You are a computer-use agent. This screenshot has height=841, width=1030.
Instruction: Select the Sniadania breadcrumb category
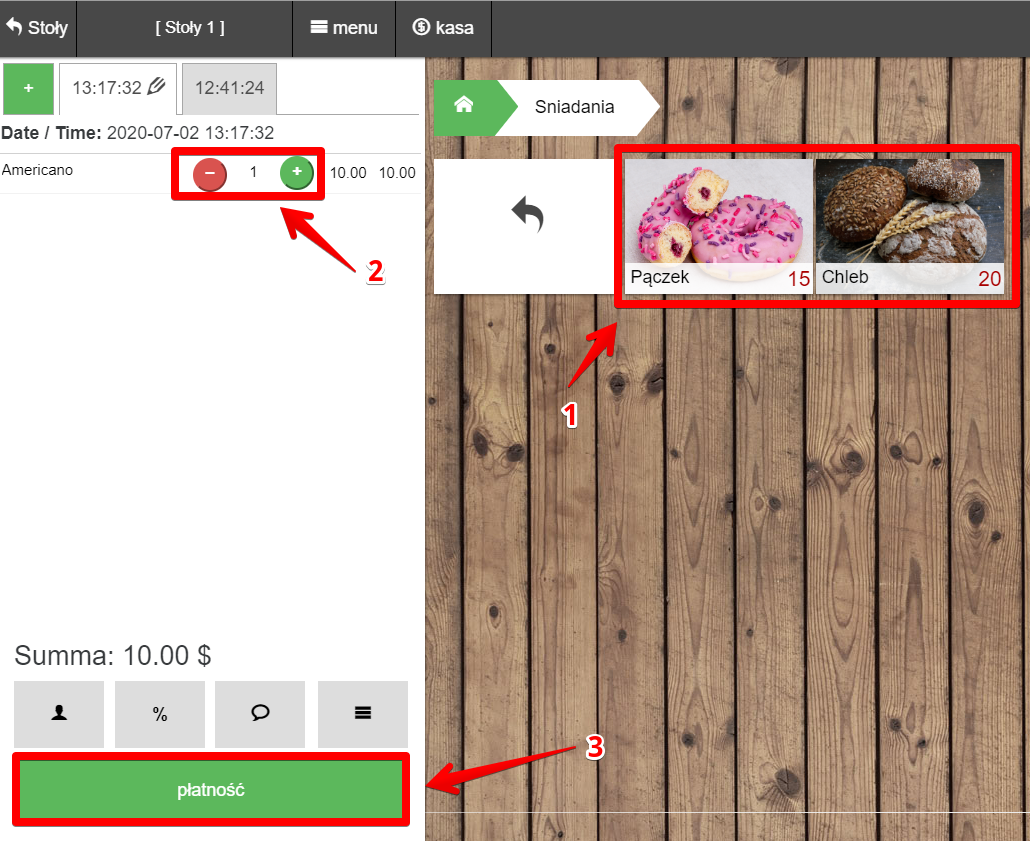(x=575, y=107)
